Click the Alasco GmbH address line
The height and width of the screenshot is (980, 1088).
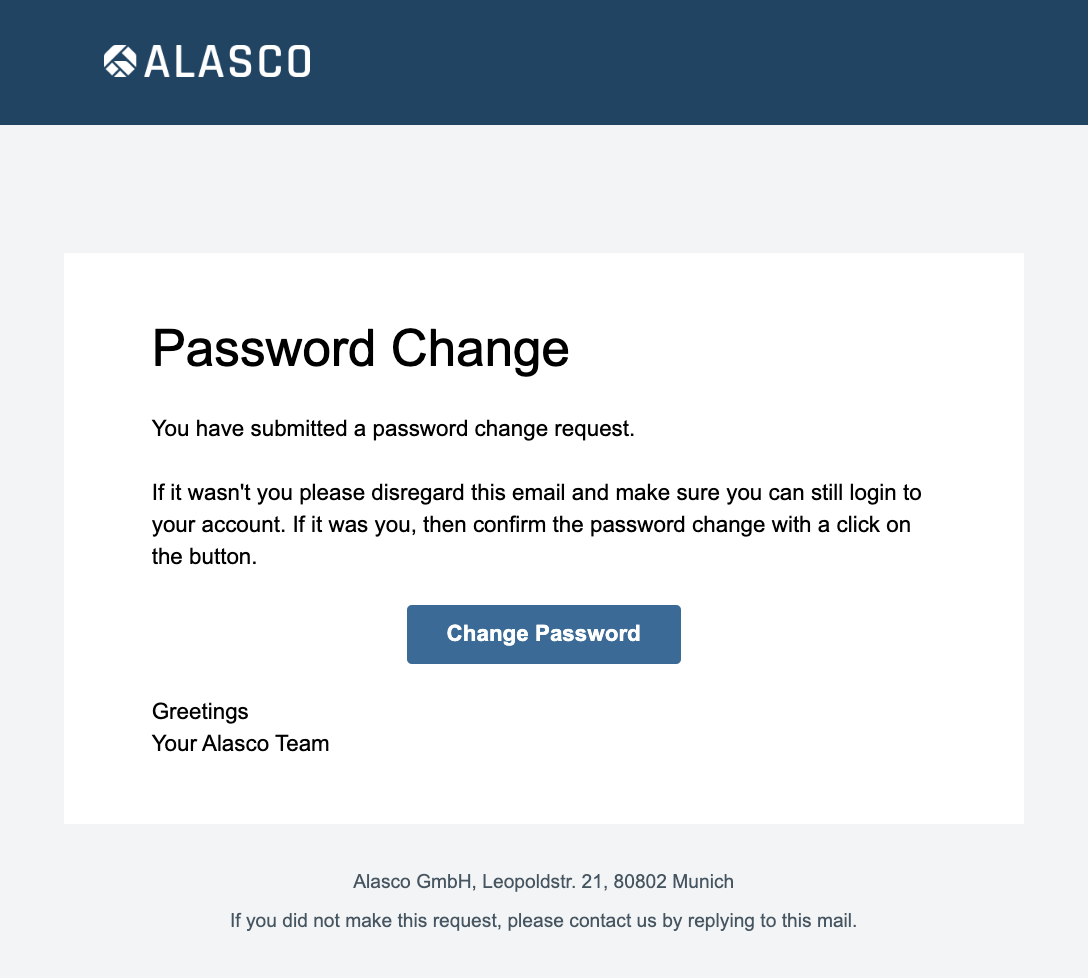click(x=543, y=881)
